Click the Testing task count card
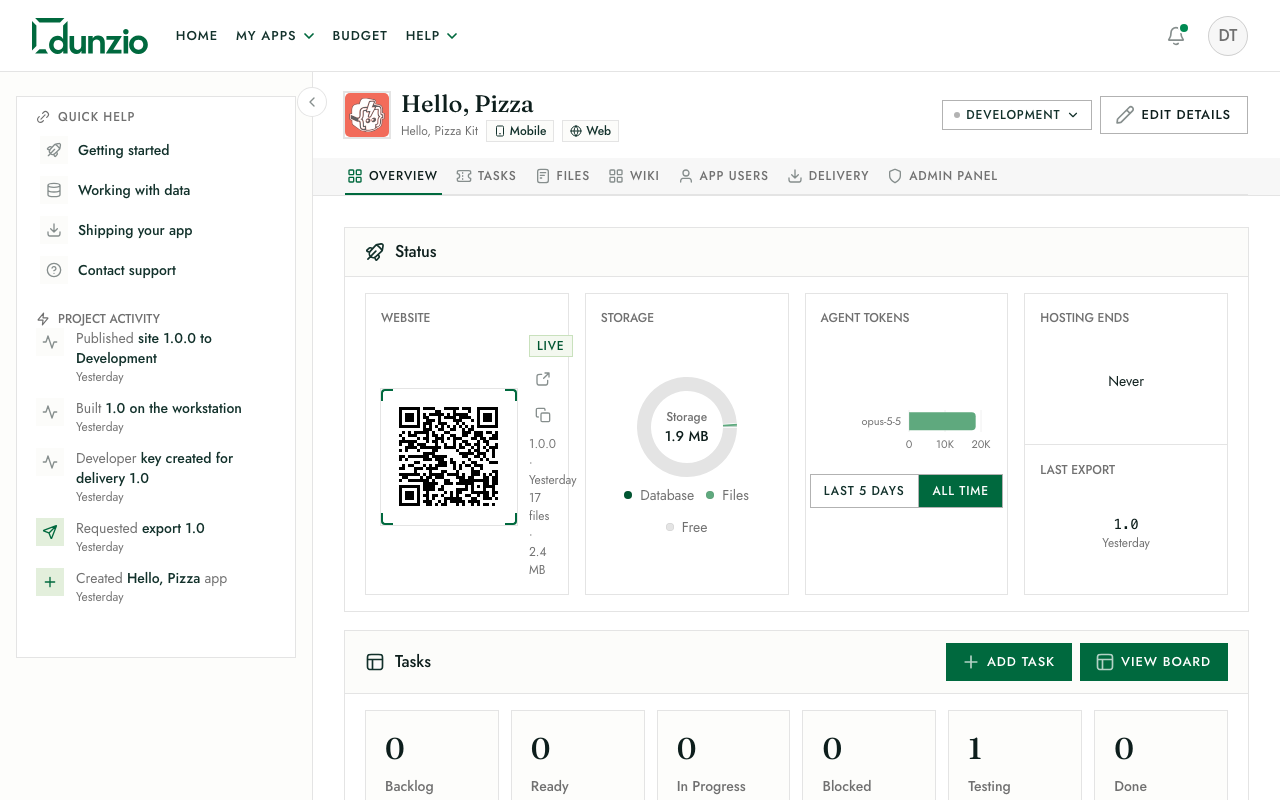This screenshot has height=800, width=1280. [x=1014, y=755]
